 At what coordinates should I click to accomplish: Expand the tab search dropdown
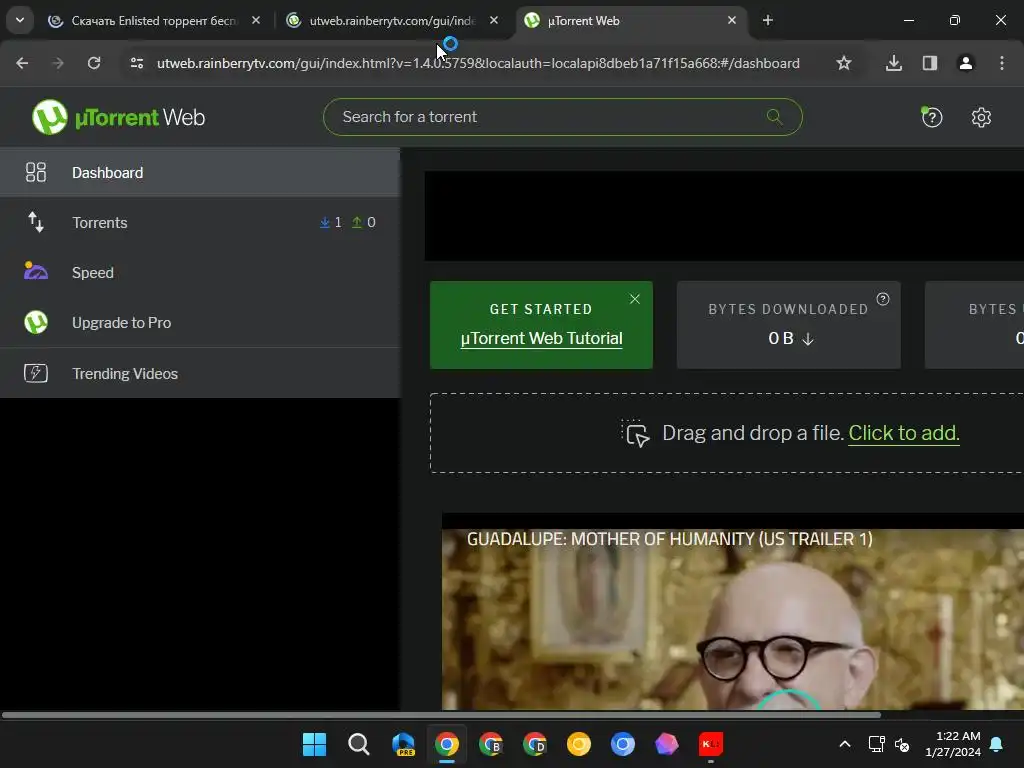(x=20, y=20)
